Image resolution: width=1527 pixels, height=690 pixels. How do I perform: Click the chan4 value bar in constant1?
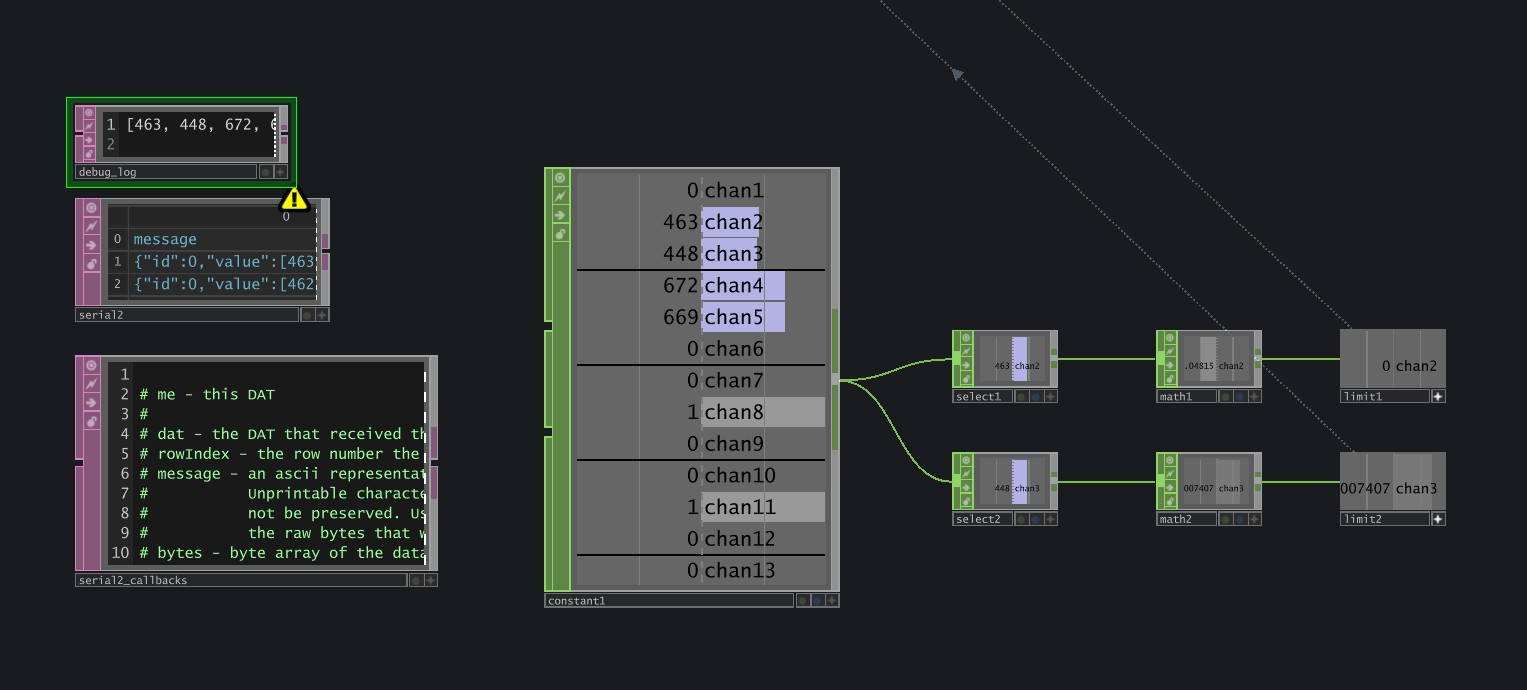[x=743, y=286]
